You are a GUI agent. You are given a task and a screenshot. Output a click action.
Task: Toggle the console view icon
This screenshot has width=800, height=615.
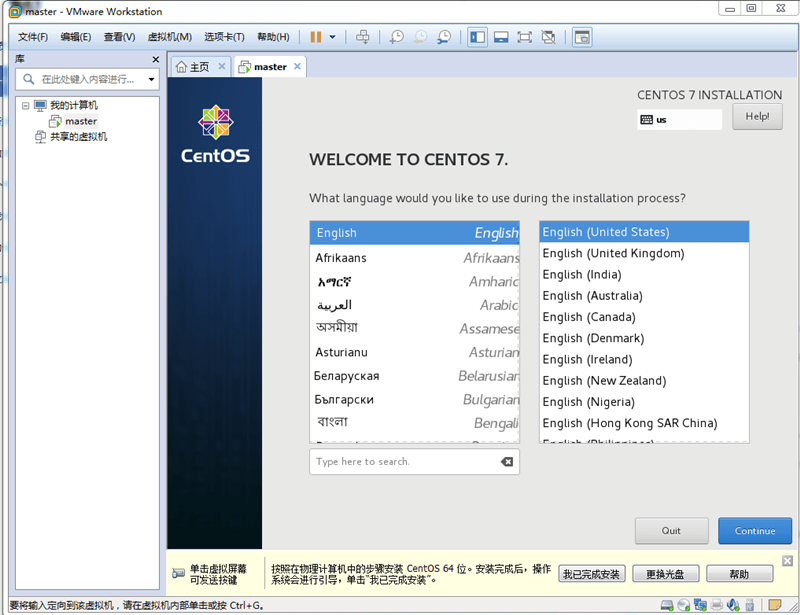(582, 37)
